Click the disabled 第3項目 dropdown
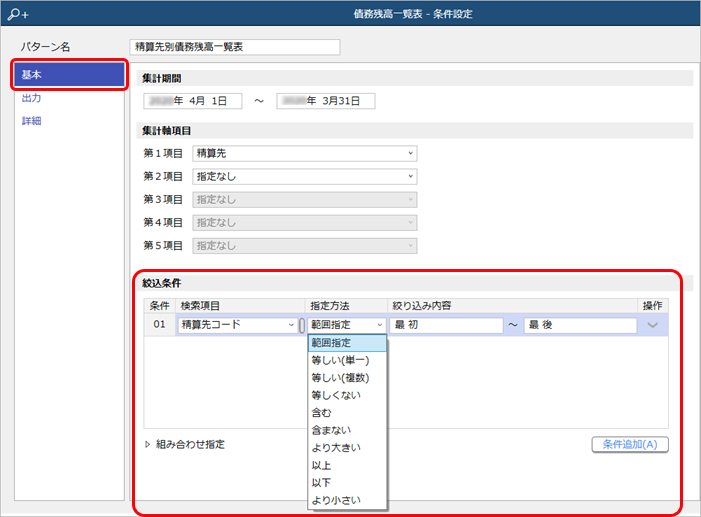 click(305, 199)
